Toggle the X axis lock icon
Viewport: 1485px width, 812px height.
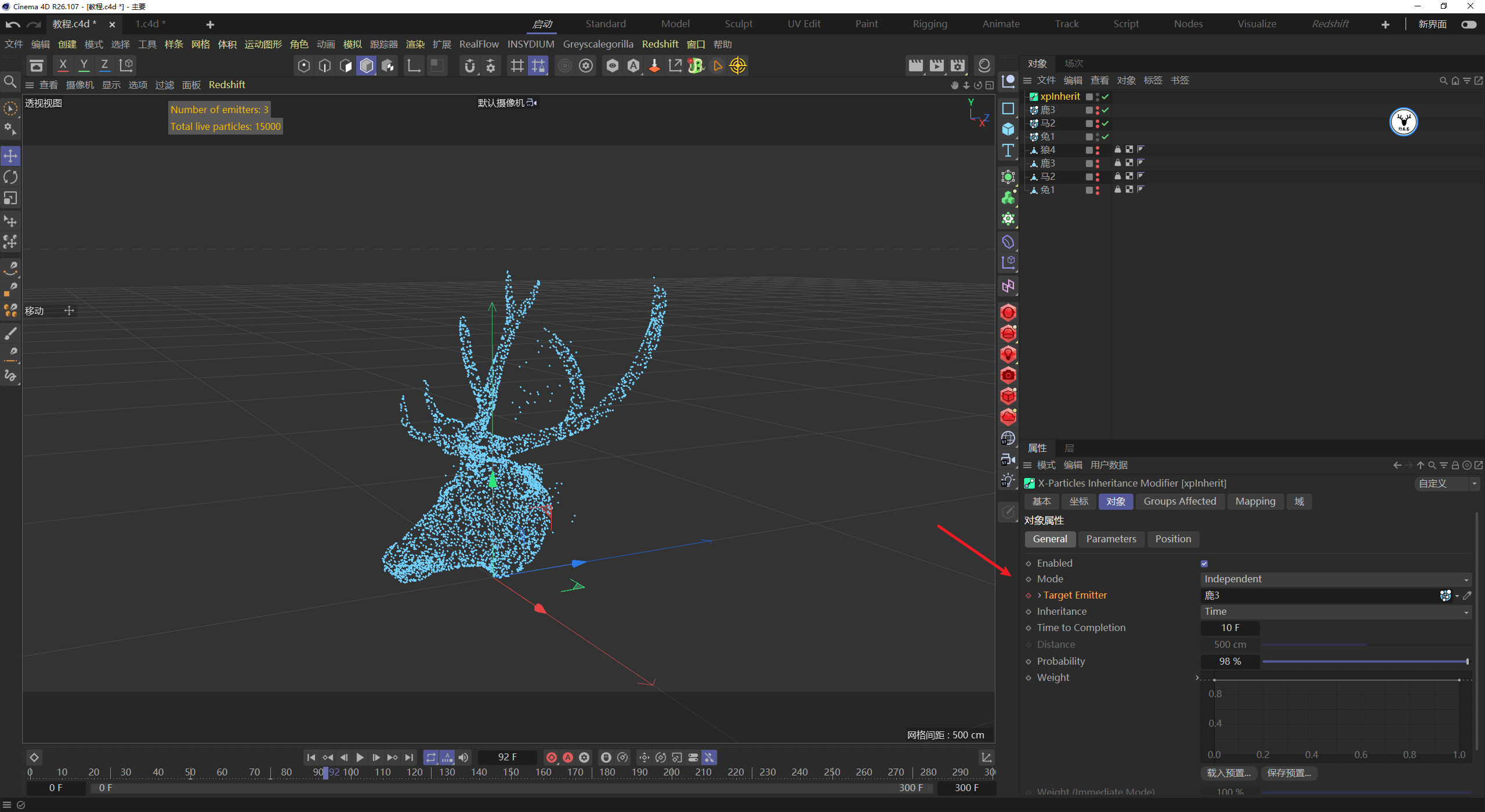pyautogui.click(x=63, y=65)
